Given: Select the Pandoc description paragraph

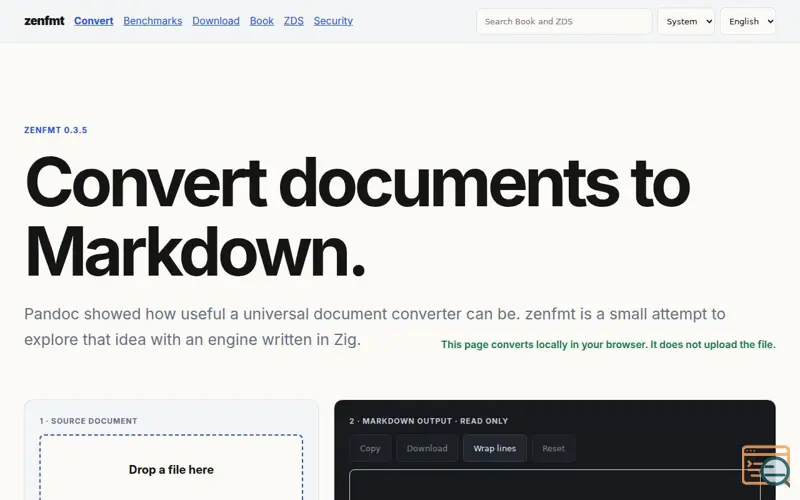Looking at the screenshot, I should pos(374,327).
